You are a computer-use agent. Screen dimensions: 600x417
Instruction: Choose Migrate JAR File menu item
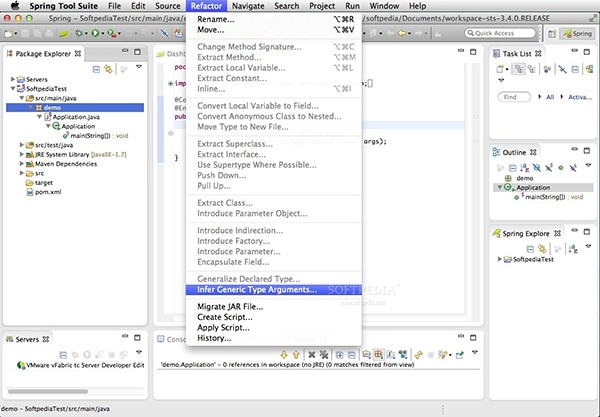click(274, 306)
